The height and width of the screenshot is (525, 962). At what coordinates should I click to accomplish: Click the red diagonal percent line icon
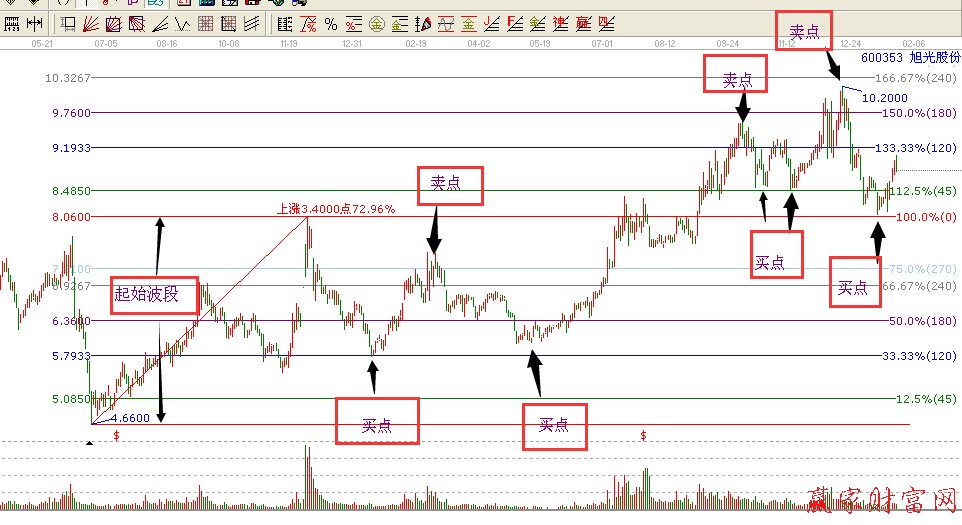(x=308, y=23)
